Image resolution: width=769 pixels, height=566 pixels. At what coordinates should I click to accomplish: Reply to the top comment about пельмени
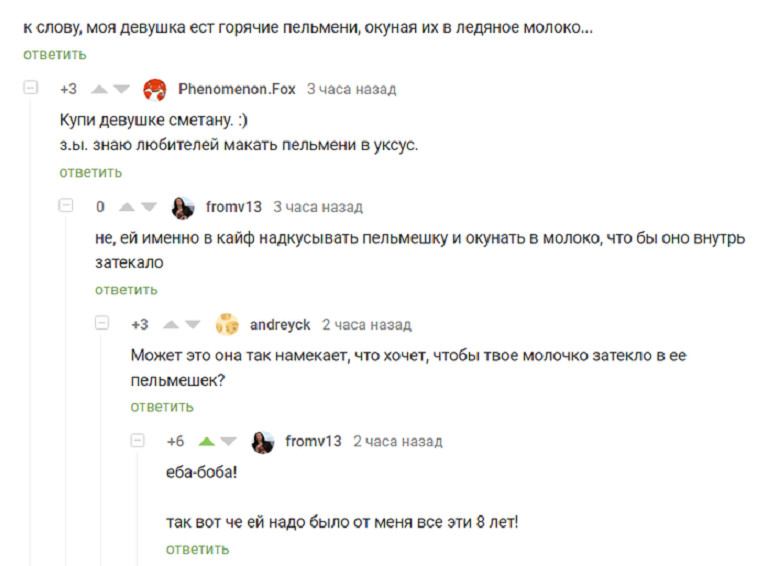click(55, 54)
